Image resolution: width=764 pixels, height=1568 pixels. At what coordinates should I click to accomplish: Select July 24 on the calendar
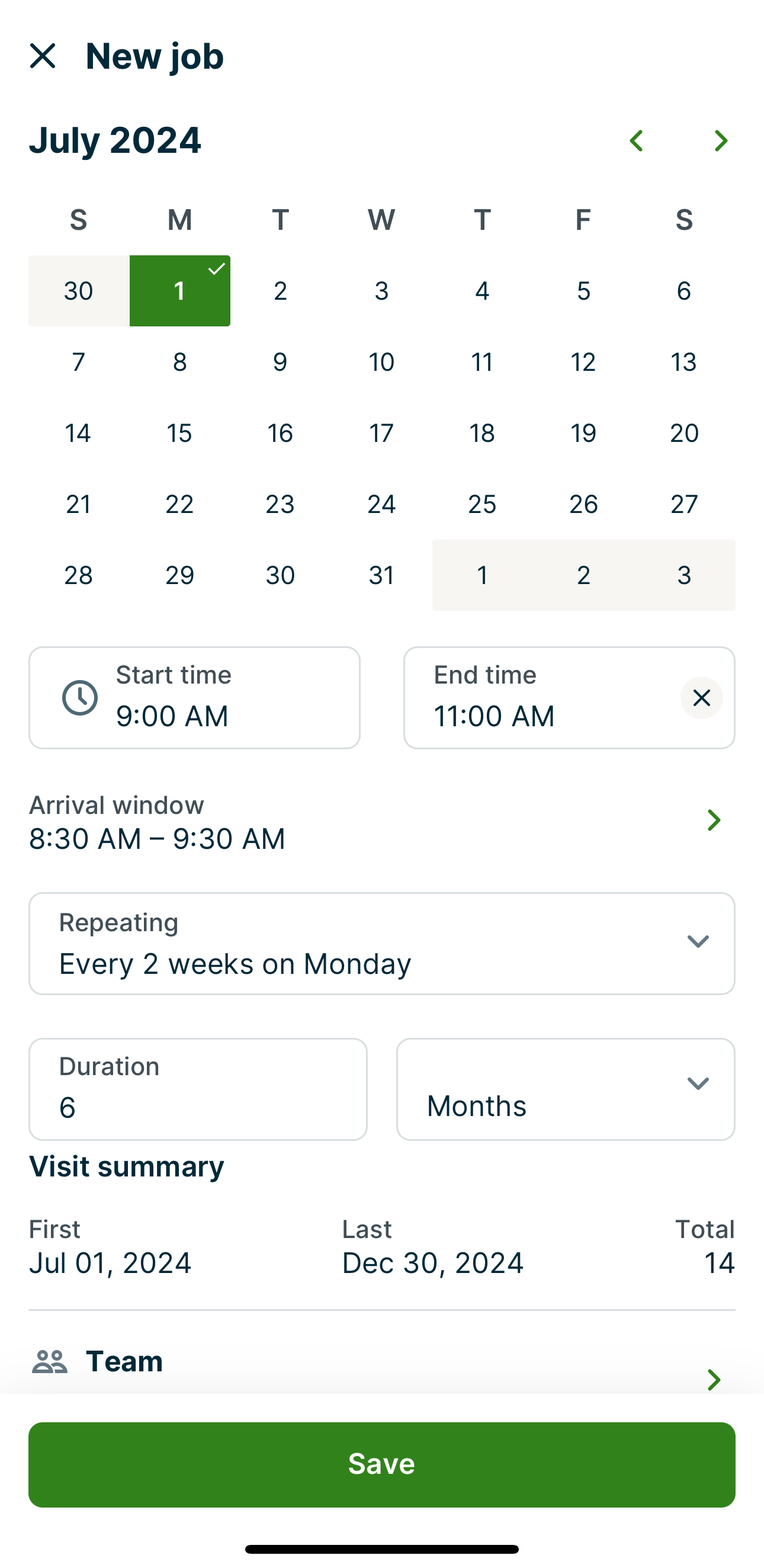381,504
